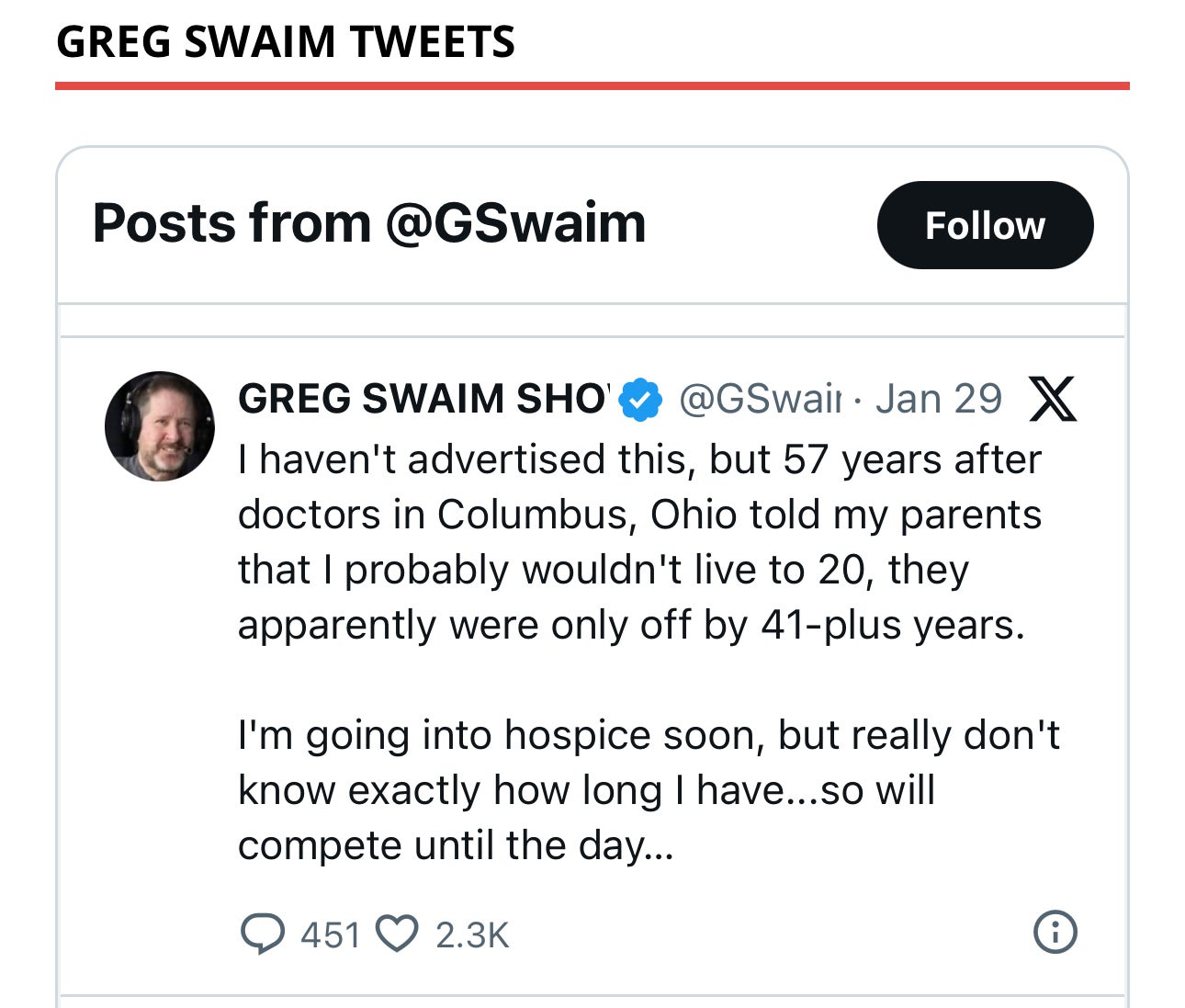Click the 2.3K likes count
The width and height of the screenshot is (1185, 1008).
click(471, 934)
